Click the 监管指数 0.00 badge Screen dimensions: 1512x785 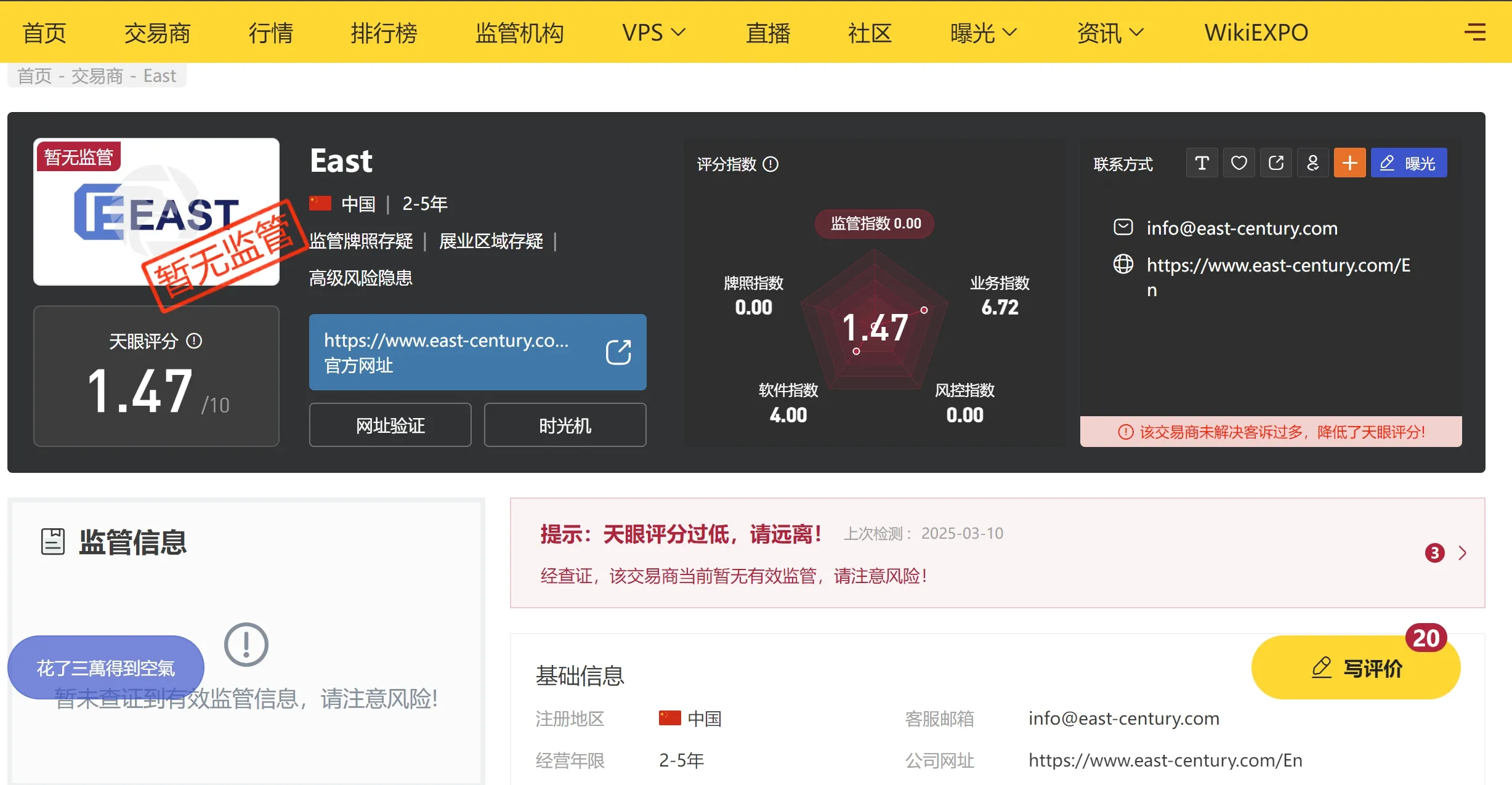[875, 223]
